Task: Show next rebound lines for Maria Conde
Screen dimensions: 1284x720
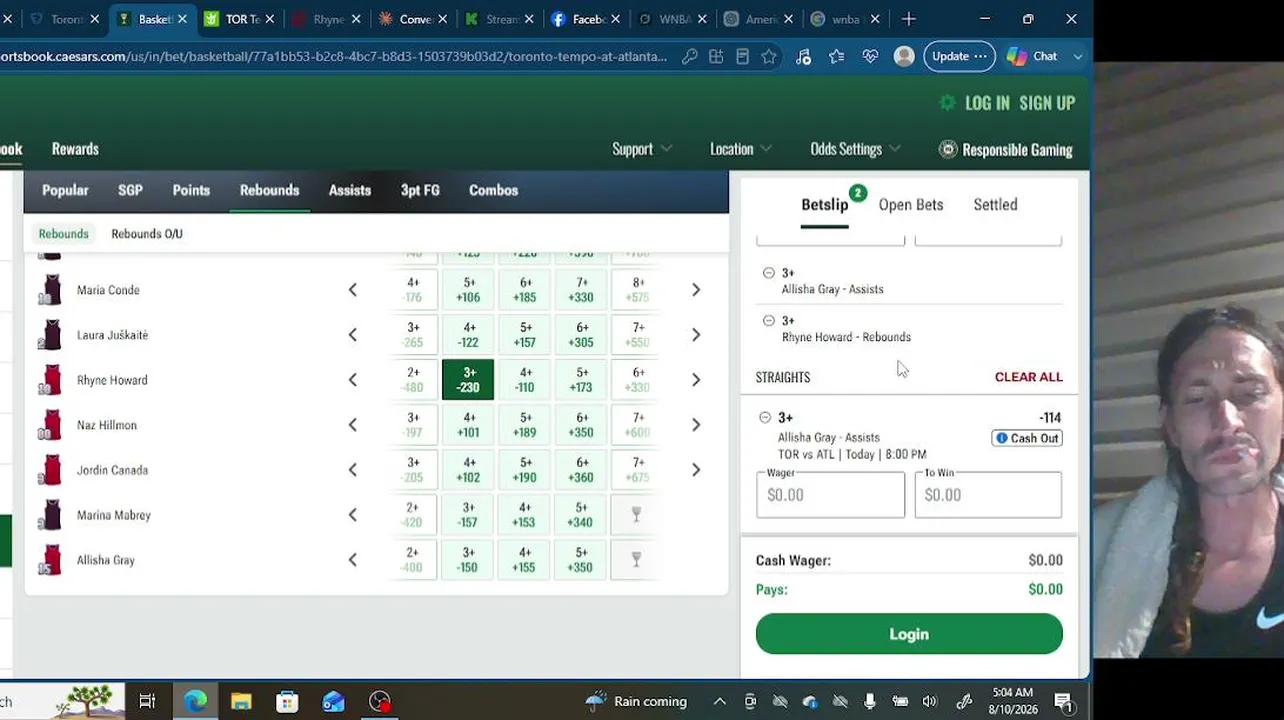Action: pyautogui.click(x=696, y=290)
